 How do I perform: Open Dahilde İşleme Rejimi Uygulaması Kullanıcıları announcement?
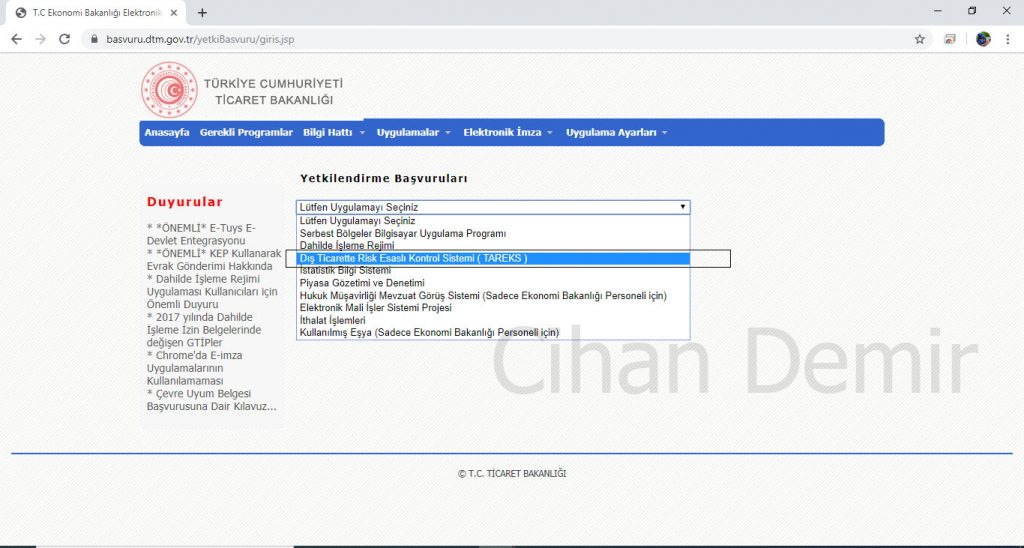tap(212, 292)
